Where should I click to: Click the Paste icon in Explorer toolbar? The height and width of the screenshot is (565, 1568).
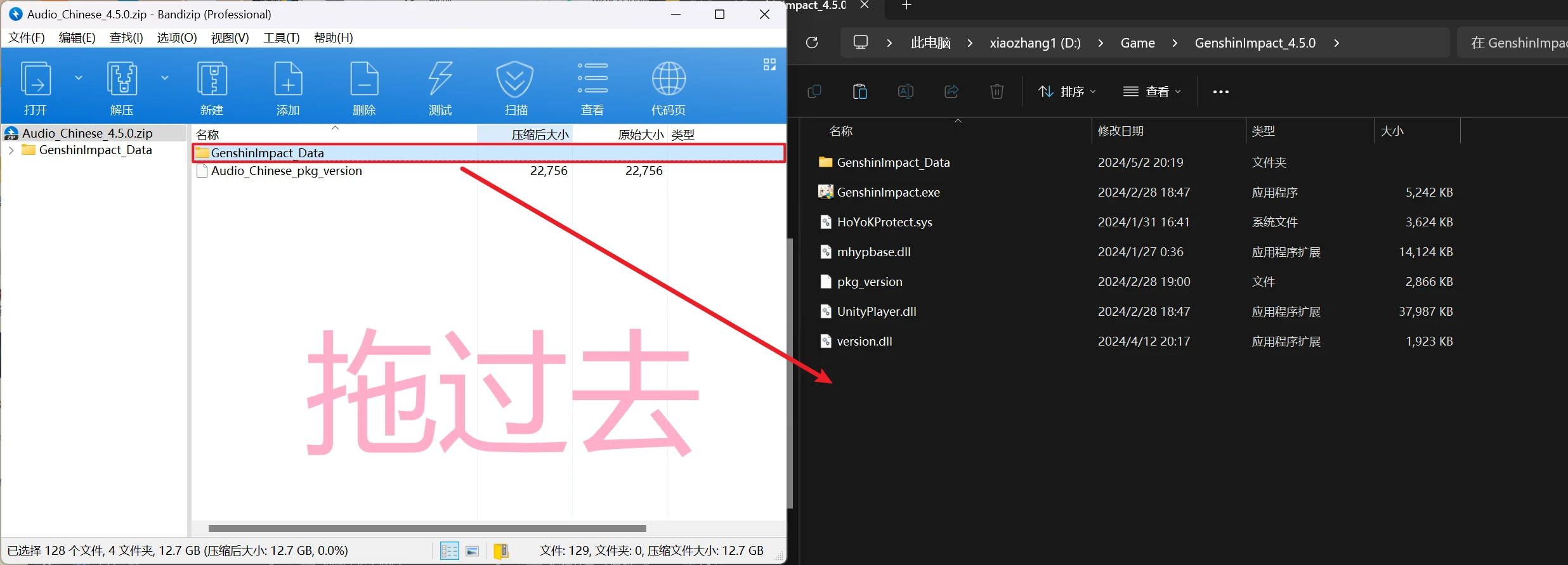click(x=860, y=92)
